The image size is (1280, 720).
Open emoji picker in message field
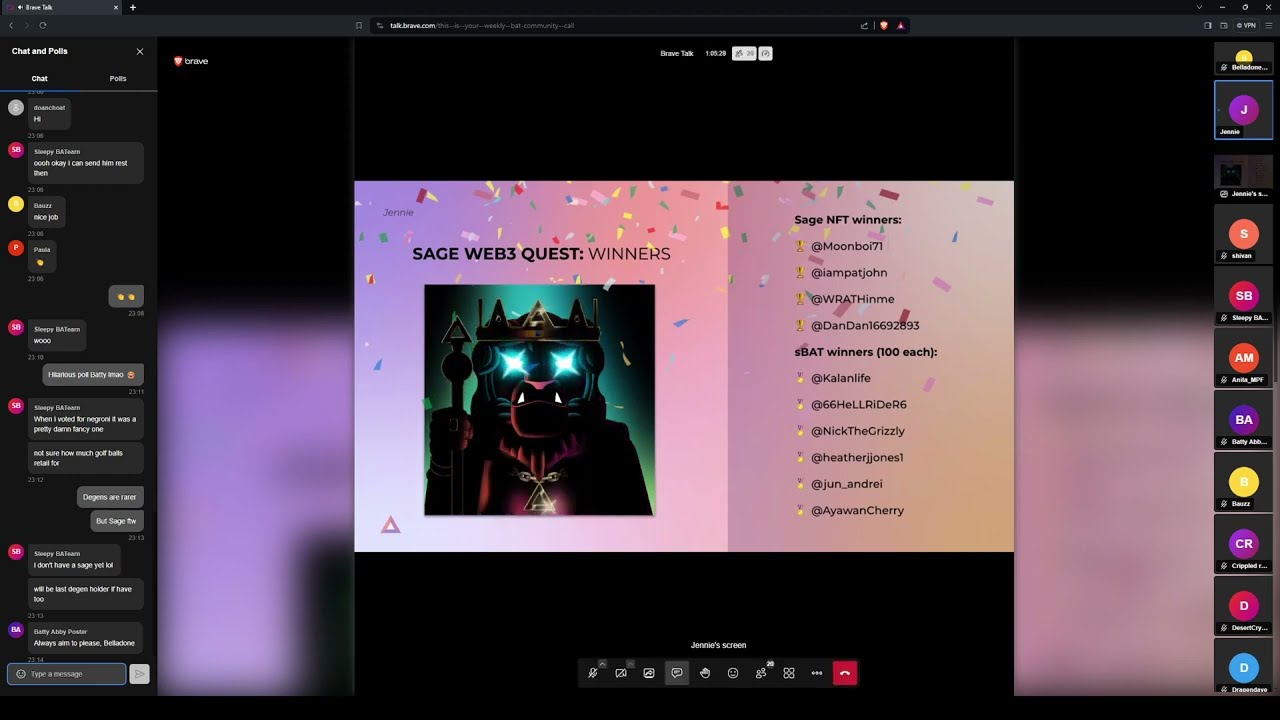tap(20, 674)
